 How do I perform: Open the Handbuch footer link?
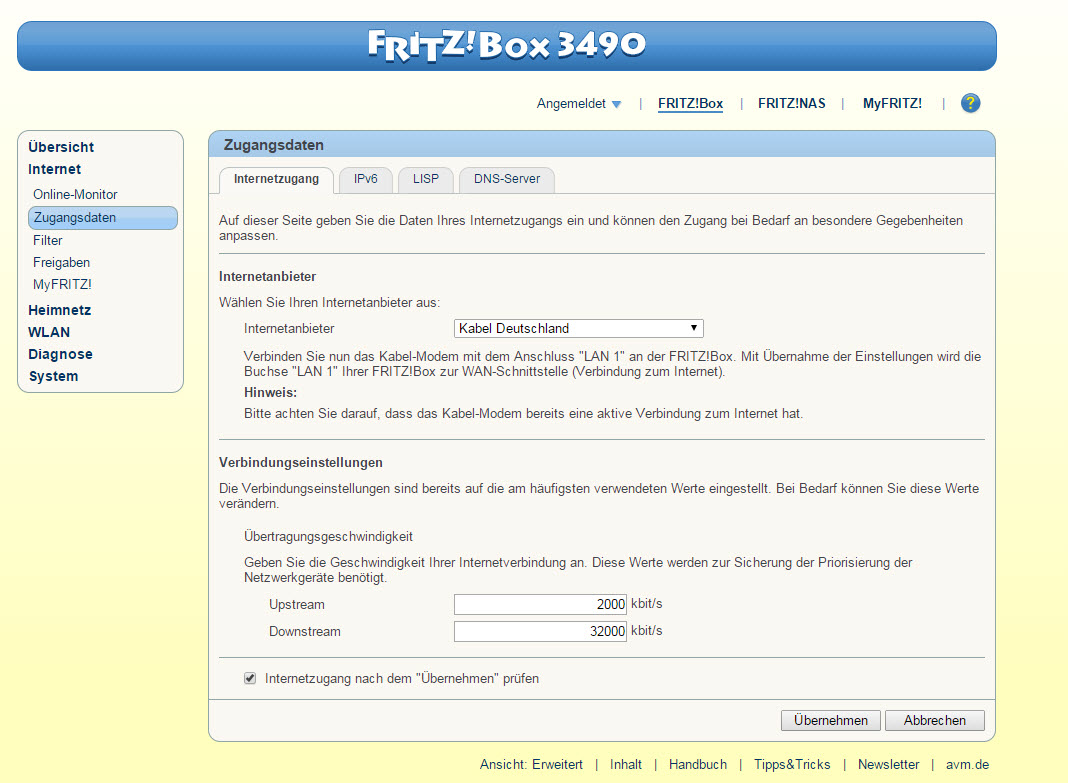(x=697, y=765)
